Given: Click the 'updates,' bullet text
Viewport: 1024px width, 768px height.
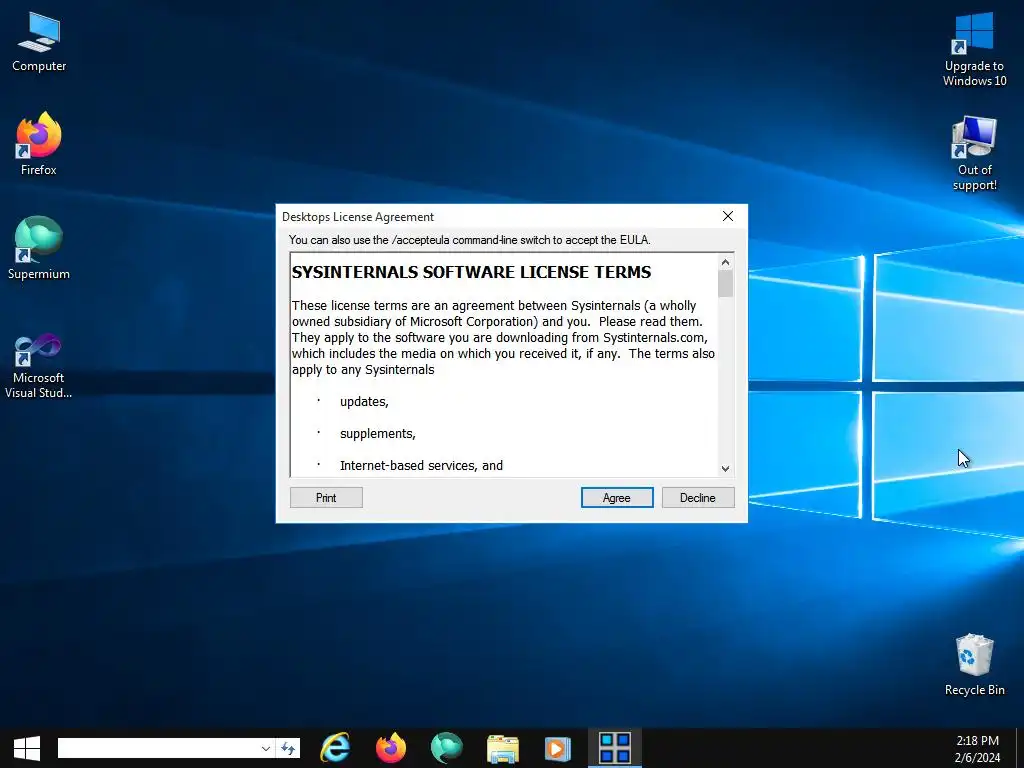Looking at the screenshot, I should click(364, 402).
